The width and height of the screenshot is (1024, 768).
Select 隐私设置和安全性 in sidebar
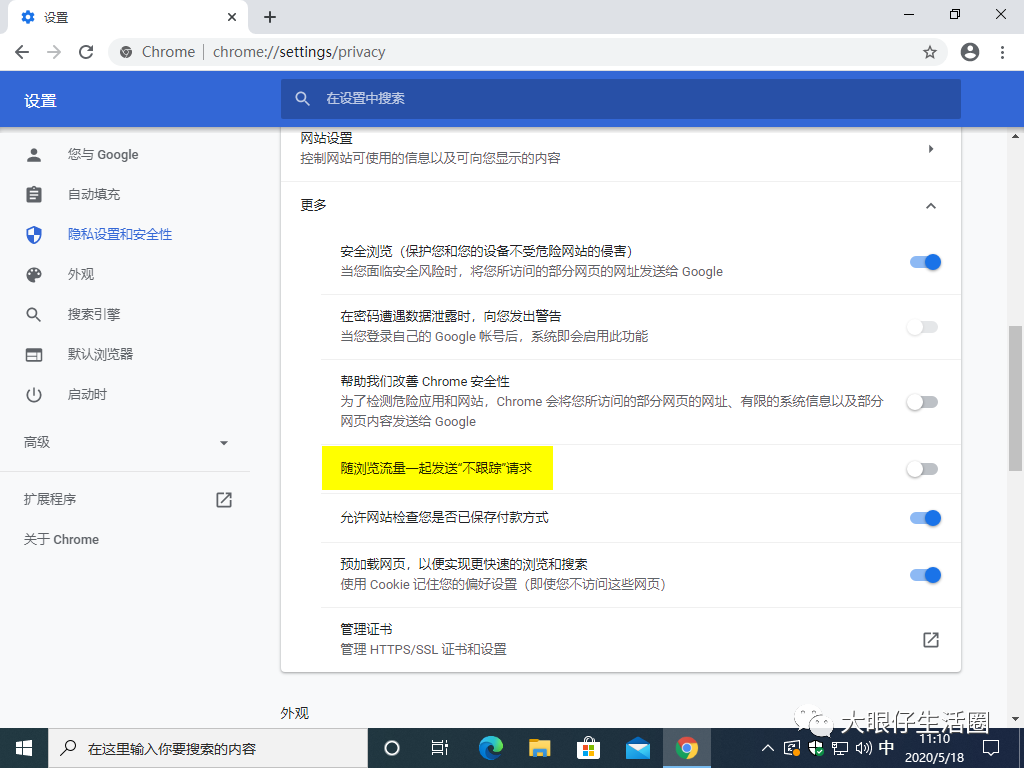tap(120, 234)
